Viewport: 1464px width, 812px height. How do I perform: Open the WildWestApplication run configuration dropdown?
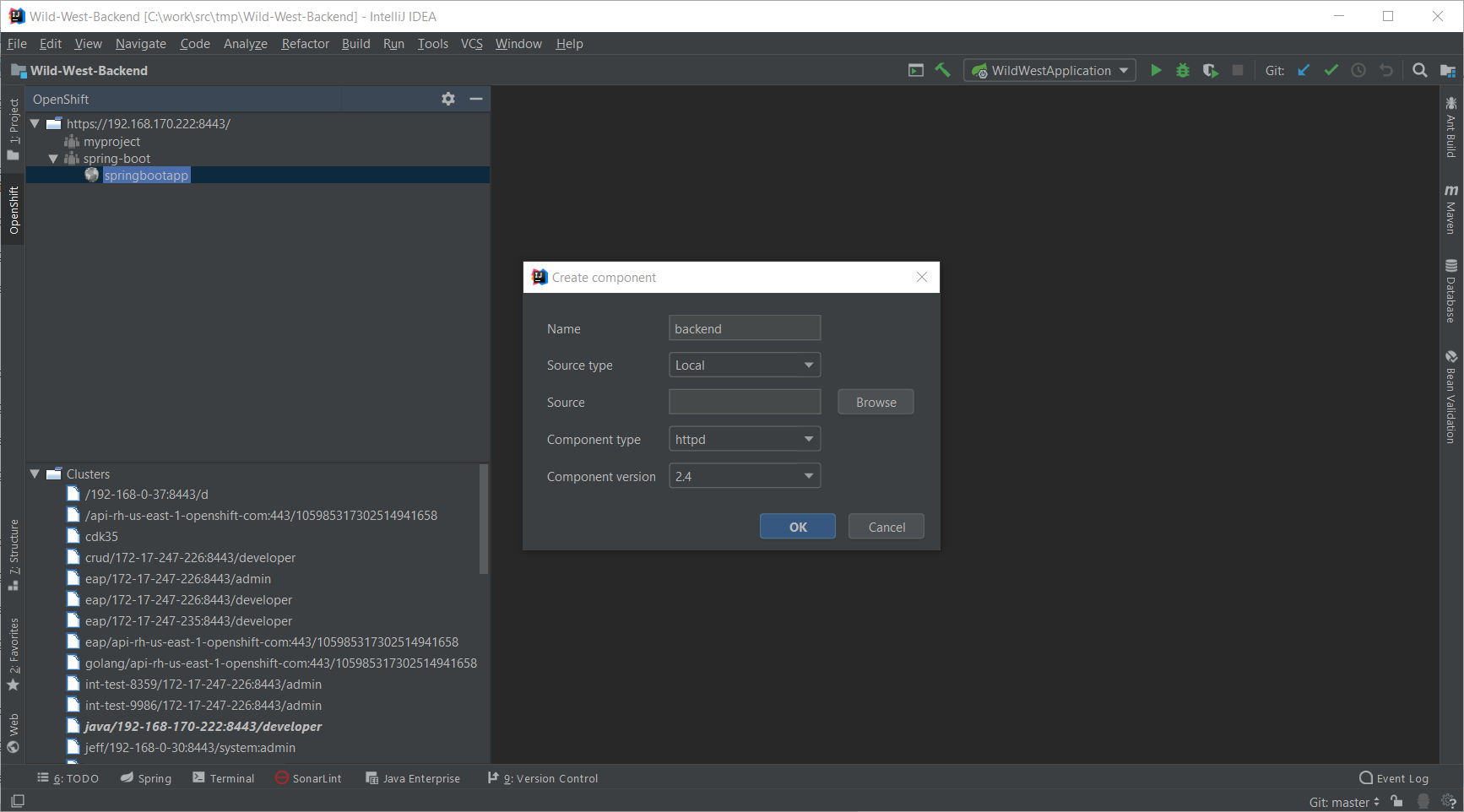click(x=1049, y=71)
